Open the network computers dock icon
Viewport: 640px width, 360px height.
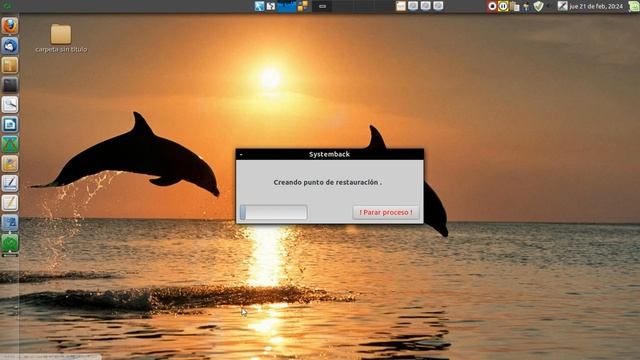click(10, 223)
